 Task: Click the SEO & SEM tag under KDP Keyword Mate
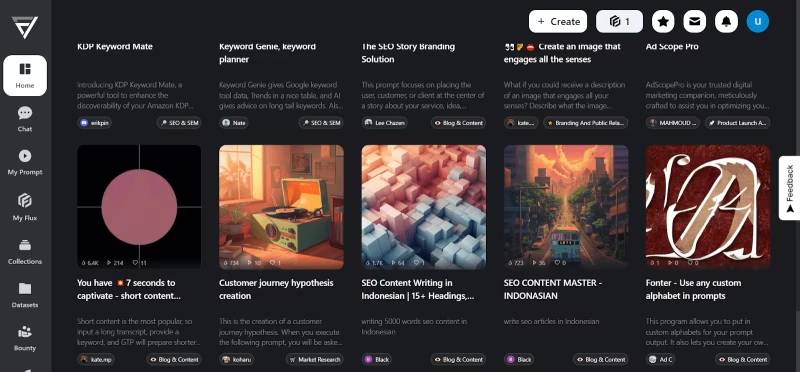click(179, 123)
